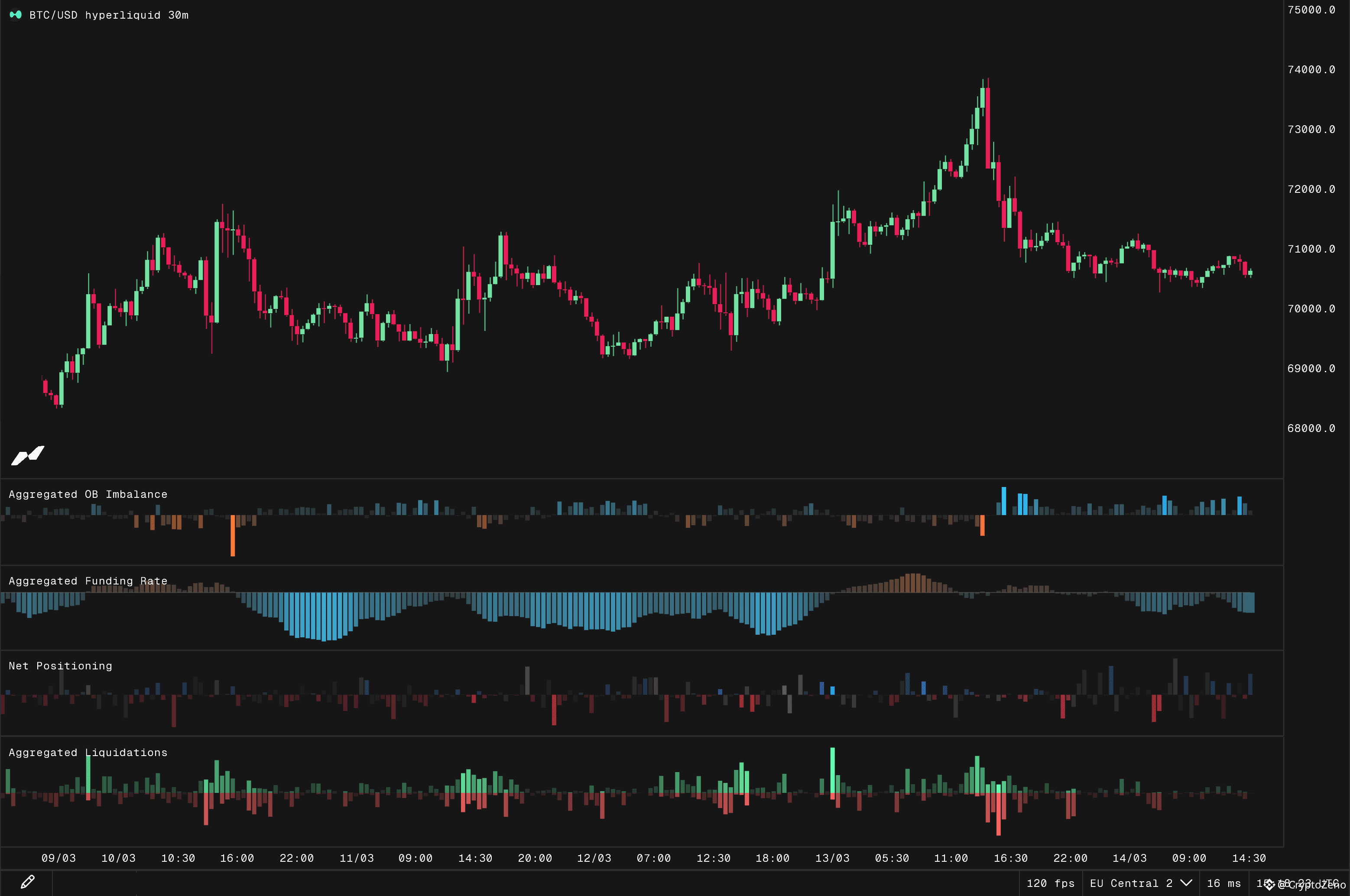Image resolution: width=1350 pixels, height=896 pixels.
Task: Click the 74000.0 price axis label
Action: (1311, 70)
